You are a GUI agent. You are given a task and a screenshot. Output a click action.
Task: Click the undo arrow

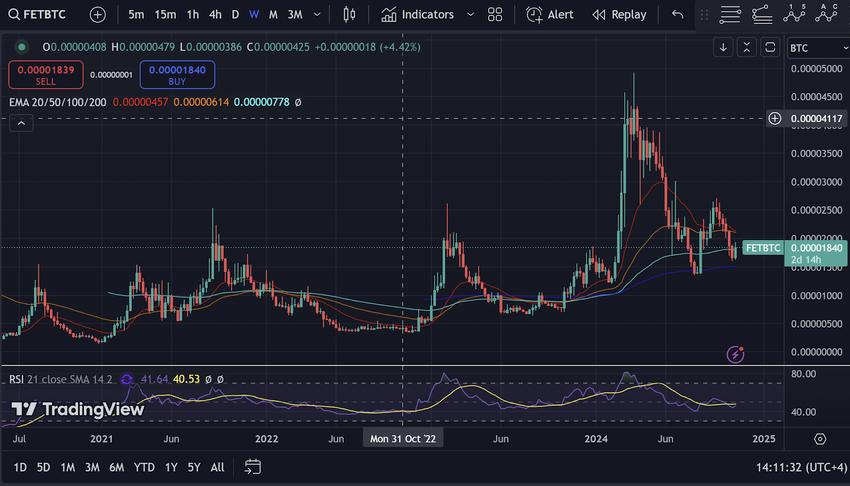click(x=678, y=15)
